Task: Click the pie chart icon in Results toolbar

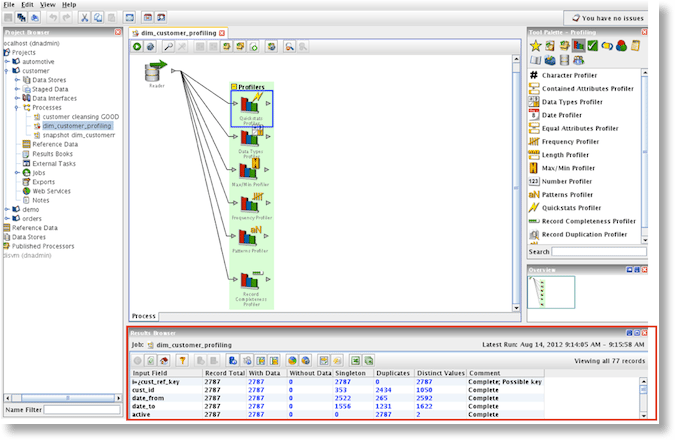Action: point(292,360)
